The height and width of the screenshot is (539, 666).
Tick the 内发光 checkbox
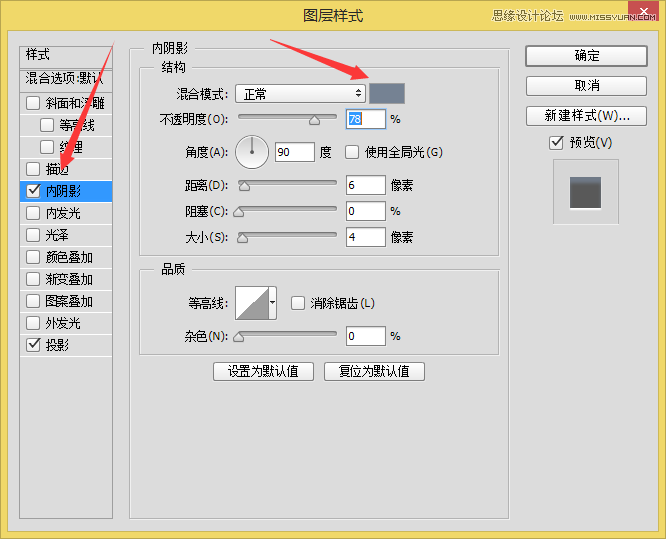click(33, 213)
